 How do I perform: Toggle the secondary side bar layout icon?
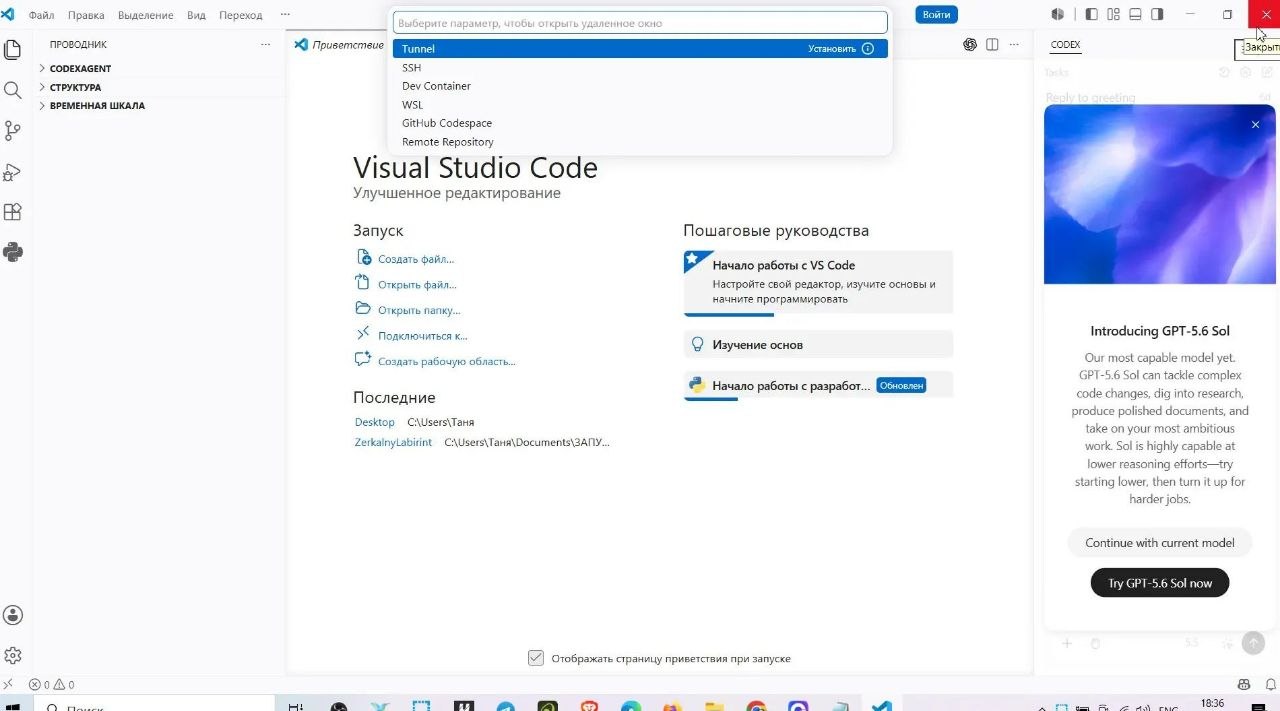point(1157,14)
